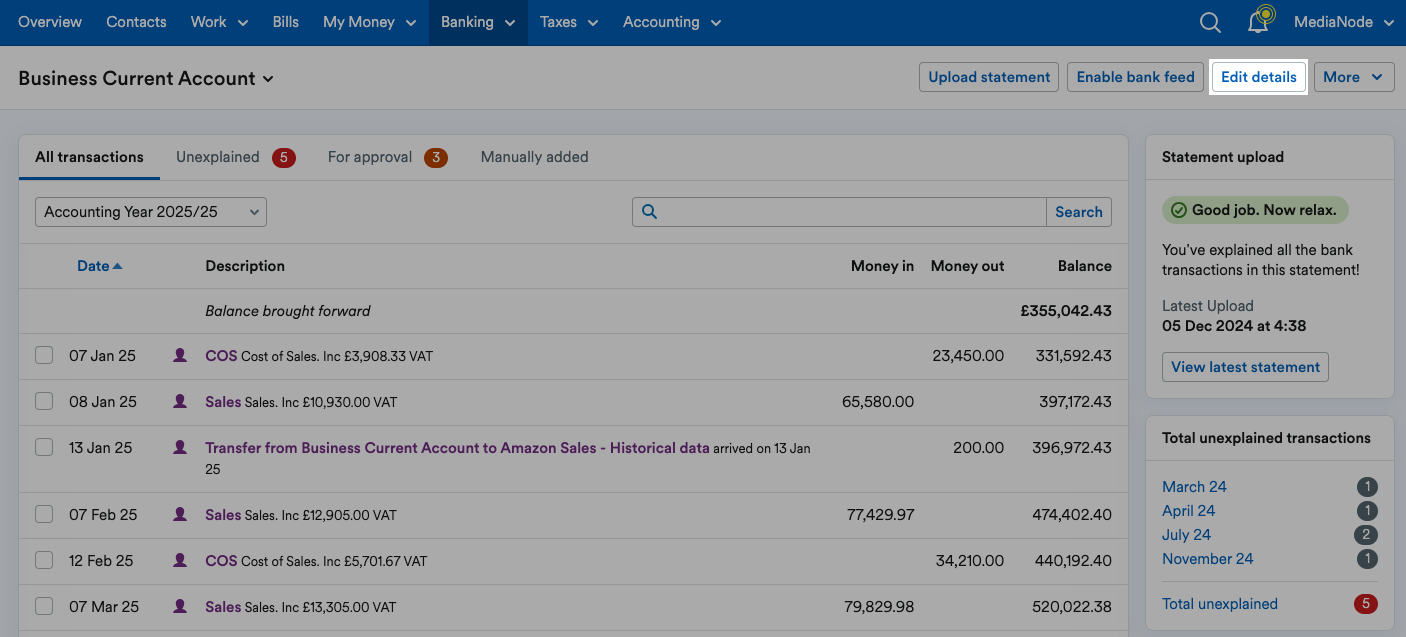Image resolution: width=1406 pixels, height=637 pixels.
Task: Open the Total unexplained link
Action: point(1220,604)
